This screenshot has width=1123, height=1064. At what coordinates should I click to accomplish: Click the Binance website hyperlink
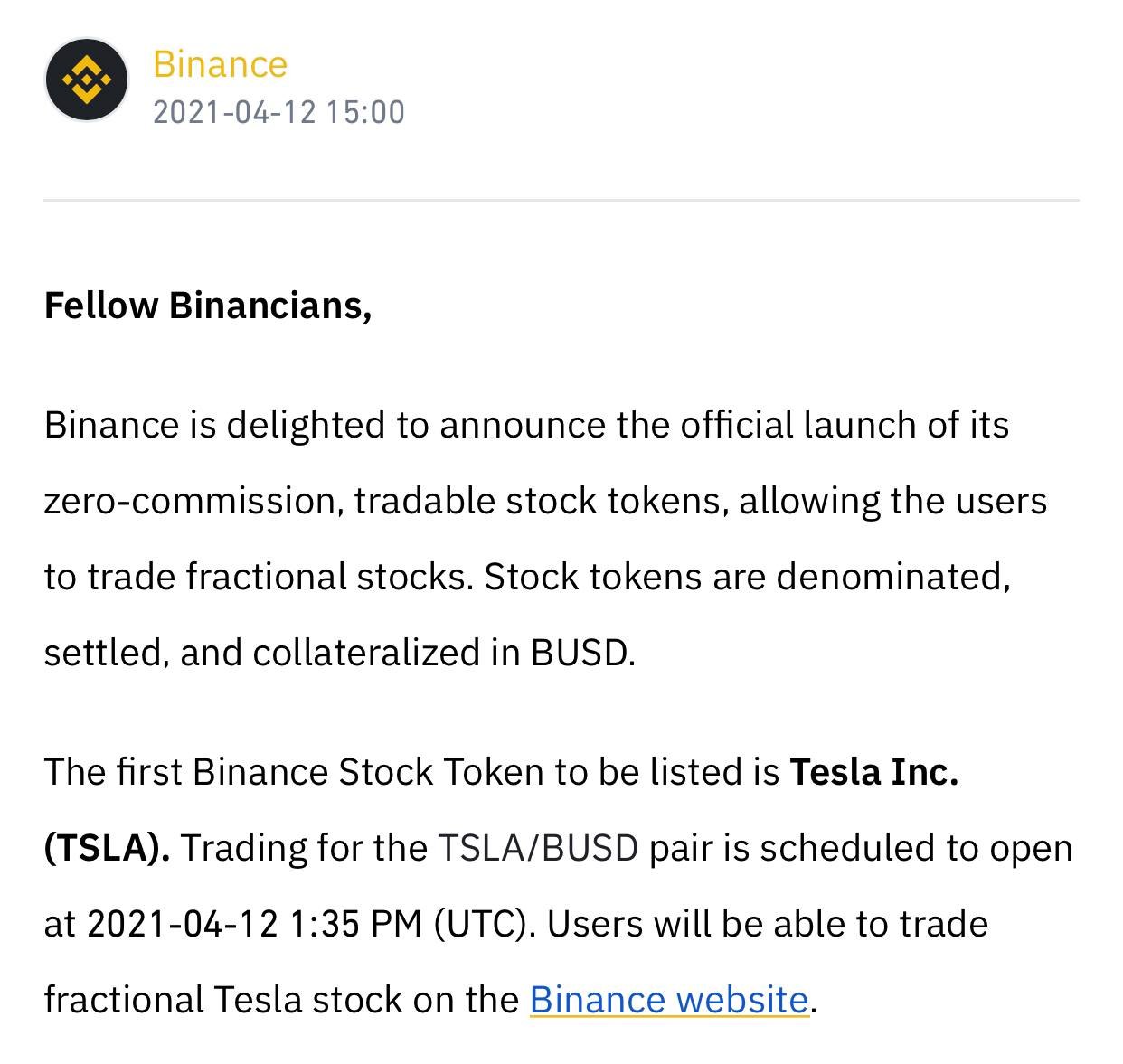pyautogui.click(x=669, y=1000)
